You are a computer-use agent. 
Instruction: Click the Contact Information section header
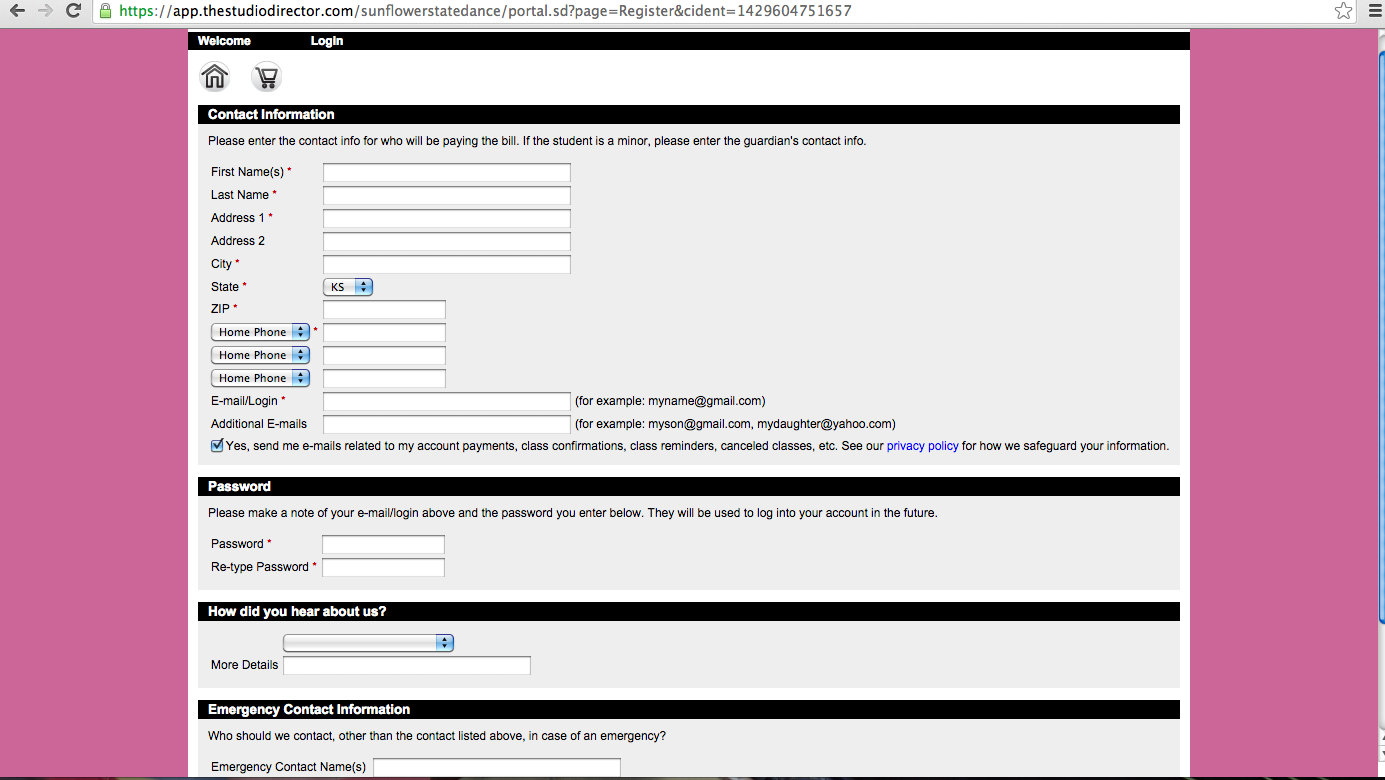pos(689,114)
